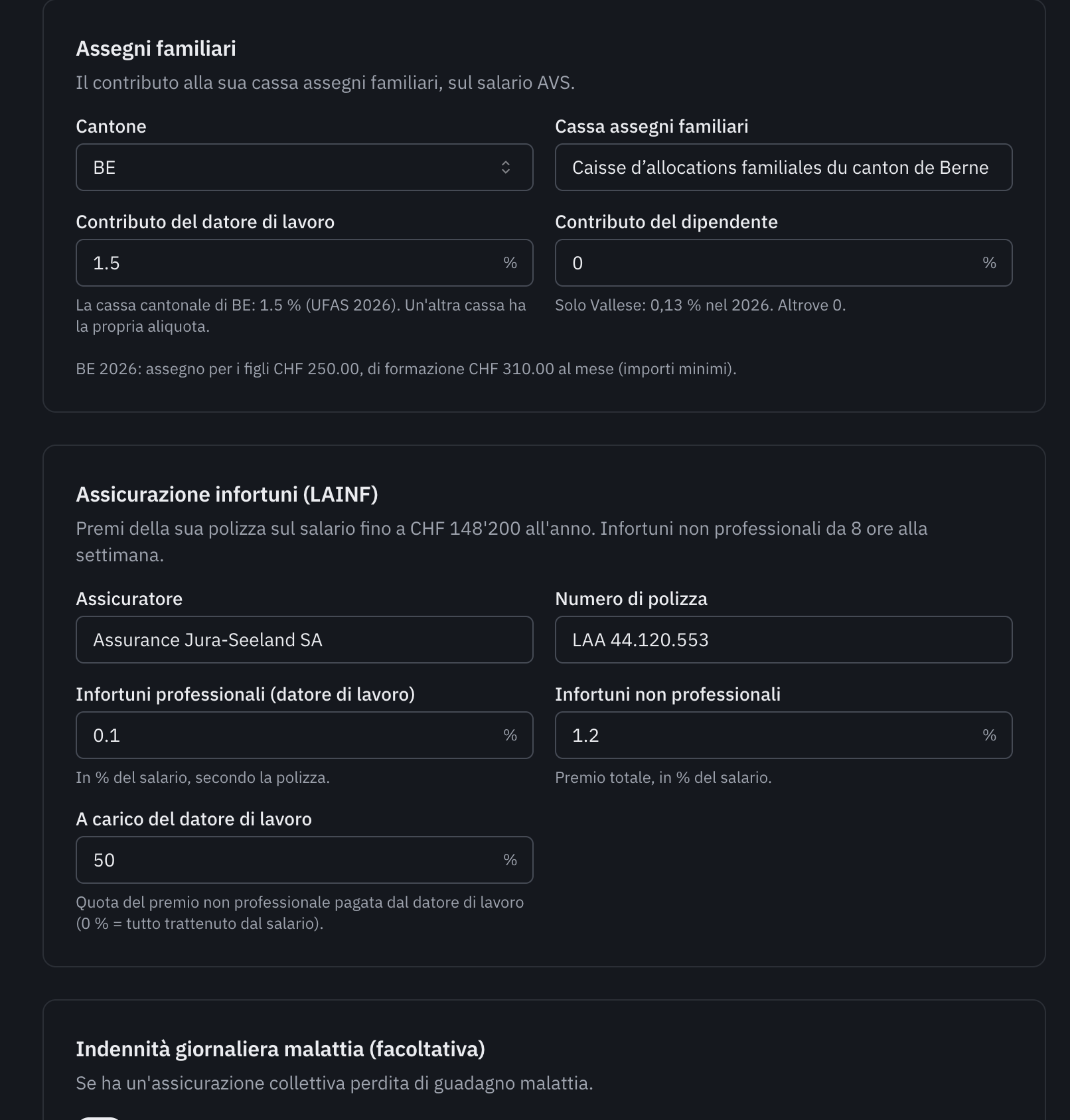1070x1120 pixels.
Task: Click the Assicurazione infortuni (LAINF) heading
Action: tap(227, 494)
